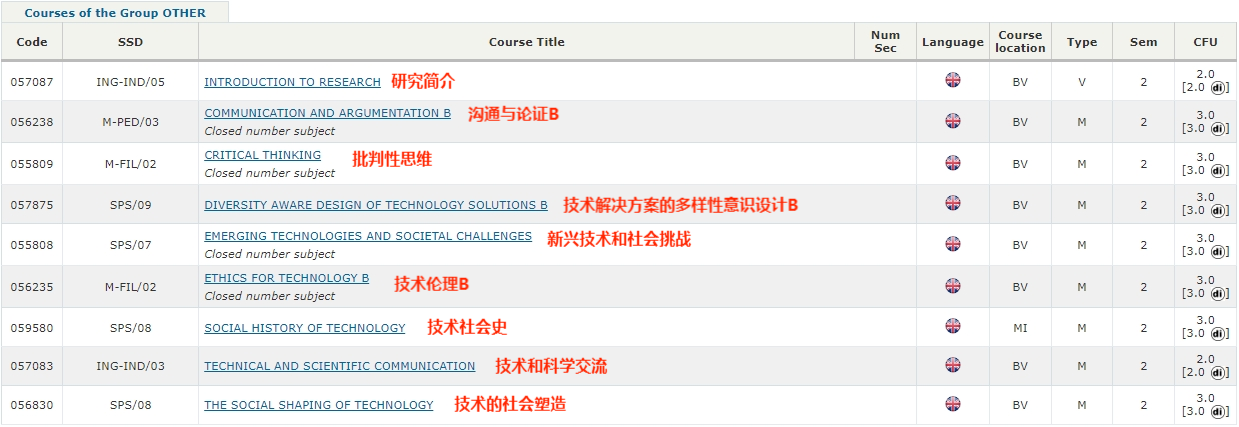The width and height of the screenshot is (1239, 427).
Task: Select course code 055809
Action: coord(31,164)
